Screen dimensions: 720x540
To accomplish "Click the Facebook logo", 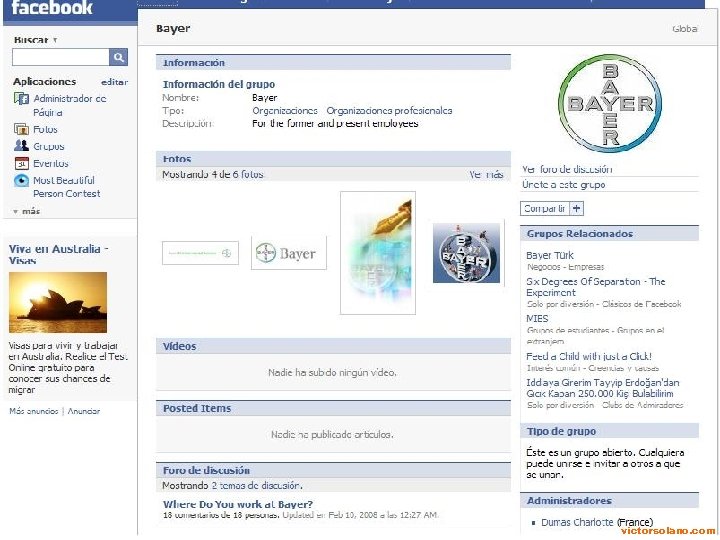I will point(51,8).
